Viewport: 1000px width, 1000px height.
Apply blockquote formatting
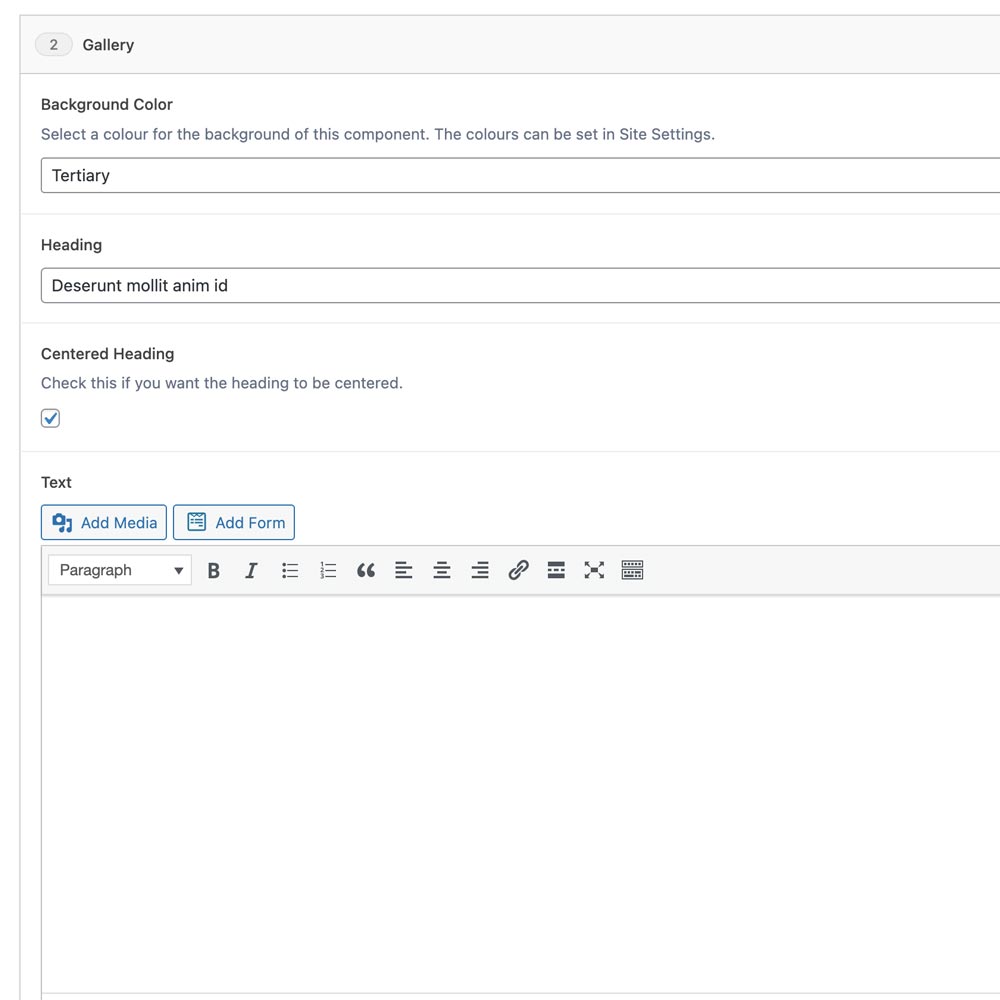coord(366,570)
